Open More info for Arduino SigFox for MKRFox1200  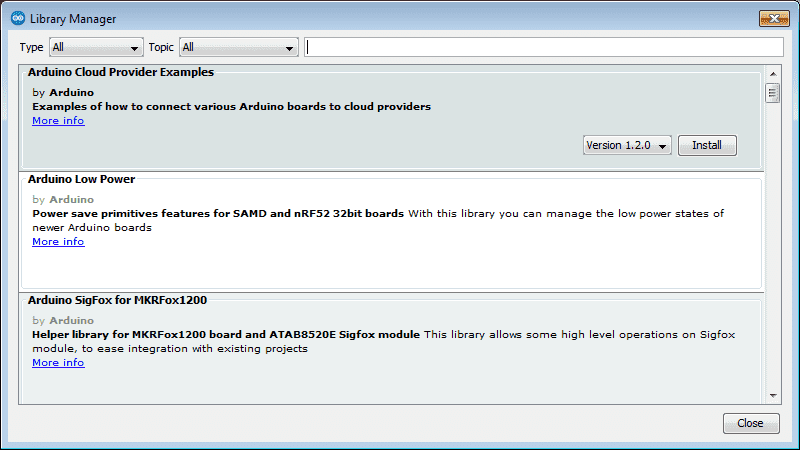click(58, 363)
